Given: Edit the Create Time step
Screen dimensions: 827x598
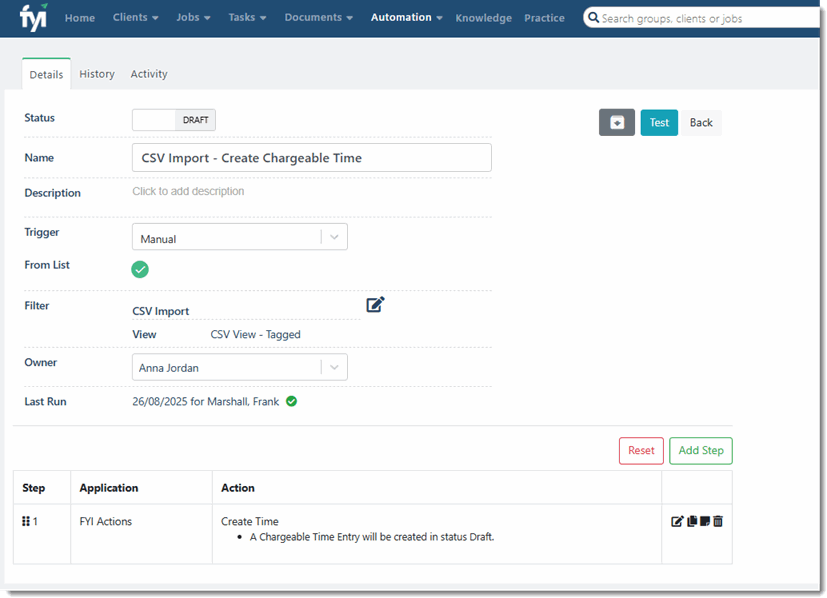Looking at the screenshot, I should click(x=677, y=522).
